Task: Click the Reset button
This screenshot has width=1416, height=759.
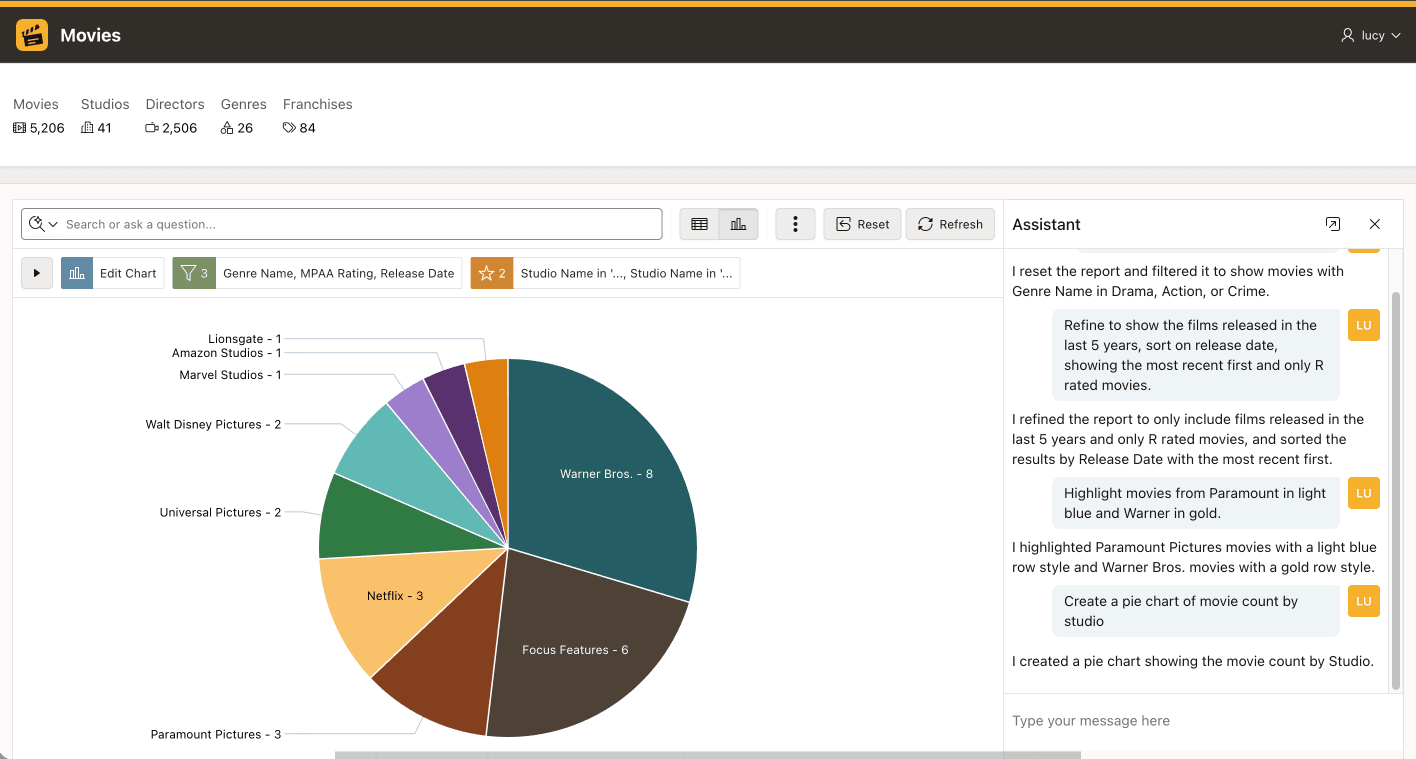Action: click(x=862, y=224)
